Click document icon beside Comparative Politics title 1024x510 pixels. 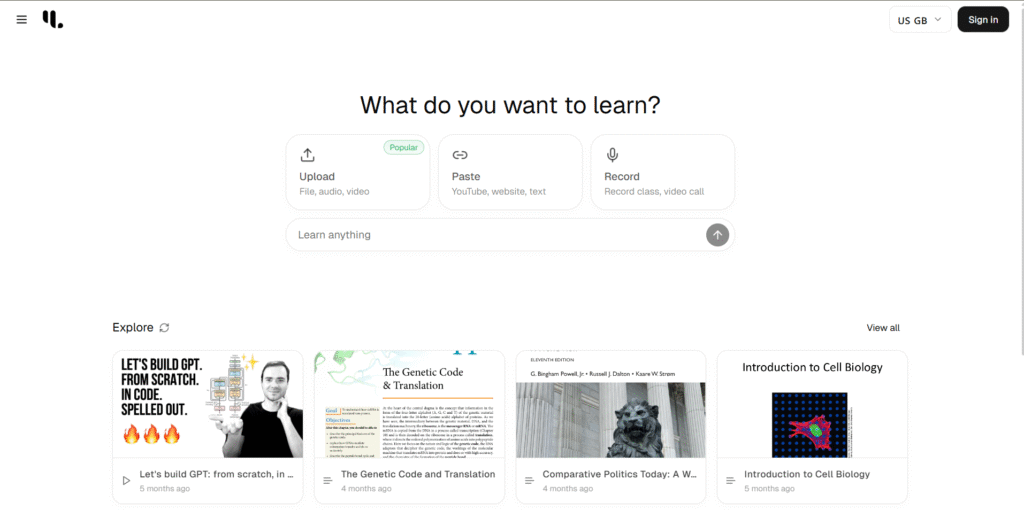click(x=530, y=481)
